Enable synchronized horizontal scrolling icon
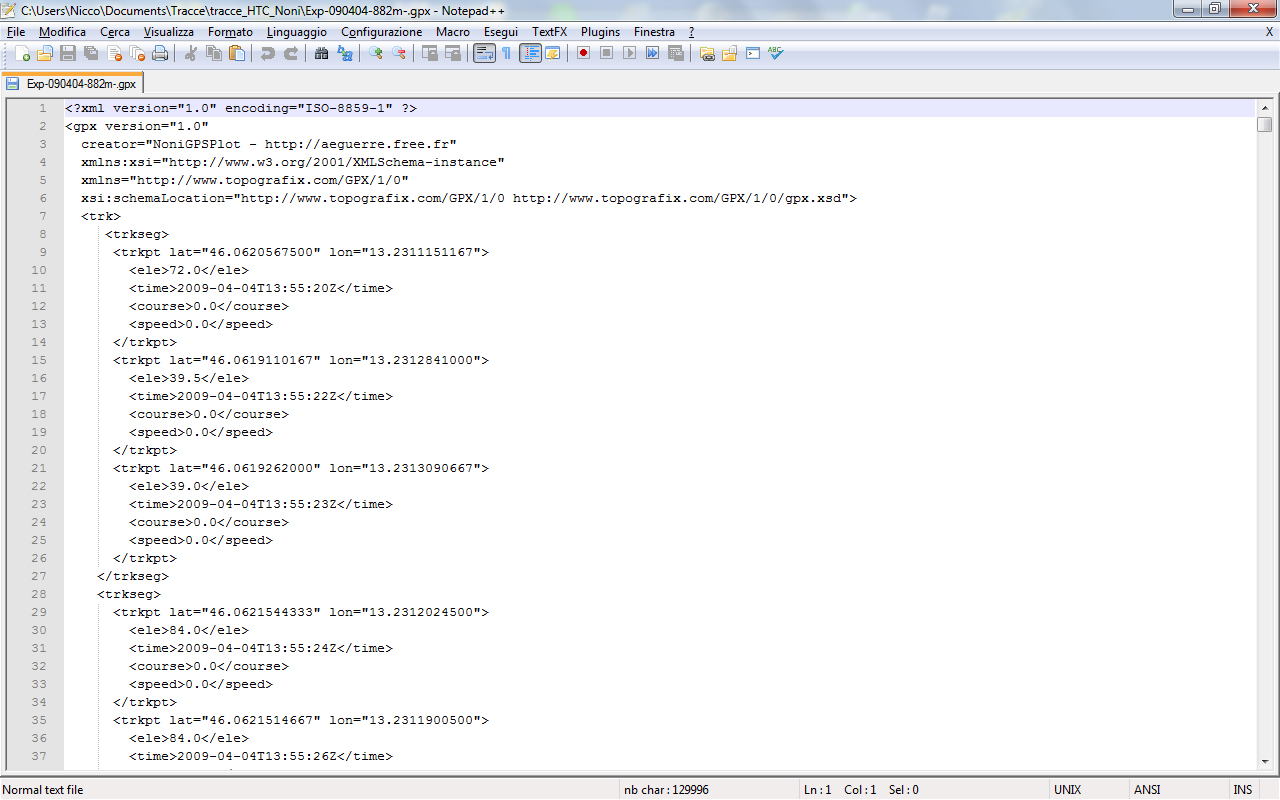The width and height of the screenshot is (1280, 800). point(452,53)
